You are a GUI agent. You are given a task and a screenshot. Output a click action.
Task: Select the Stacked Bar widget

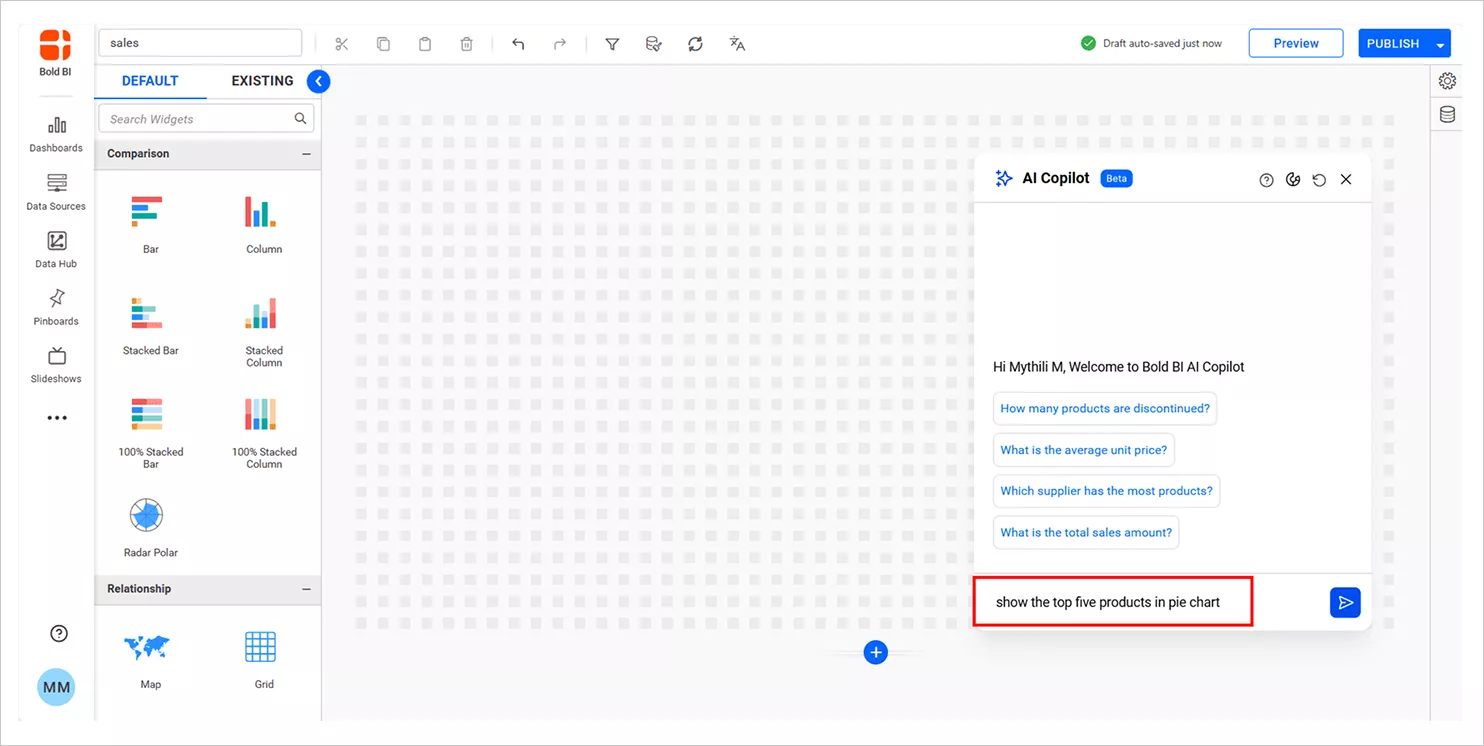coord(150,326)
